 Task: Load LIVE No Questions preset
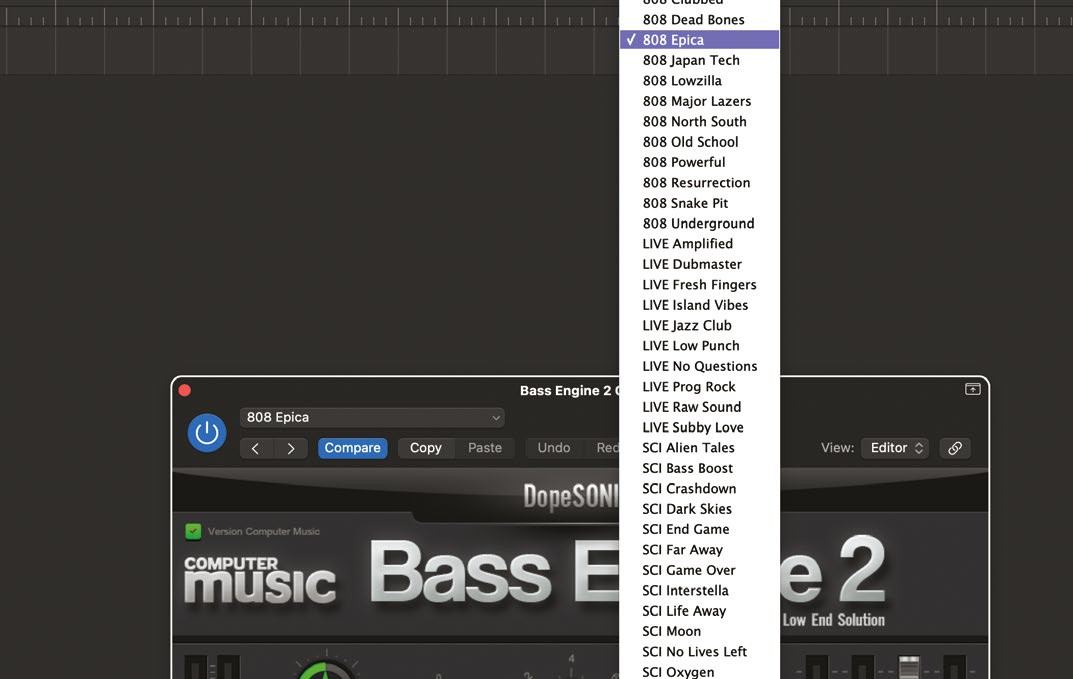699,366
